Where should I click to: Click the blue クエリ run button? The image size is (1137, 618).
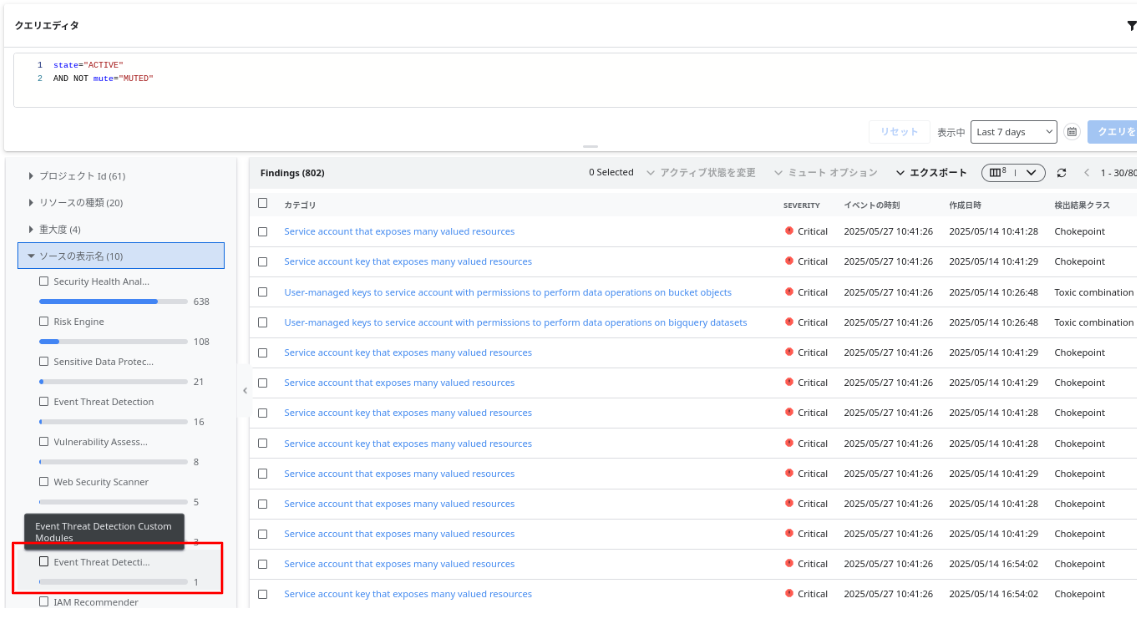1112,132
